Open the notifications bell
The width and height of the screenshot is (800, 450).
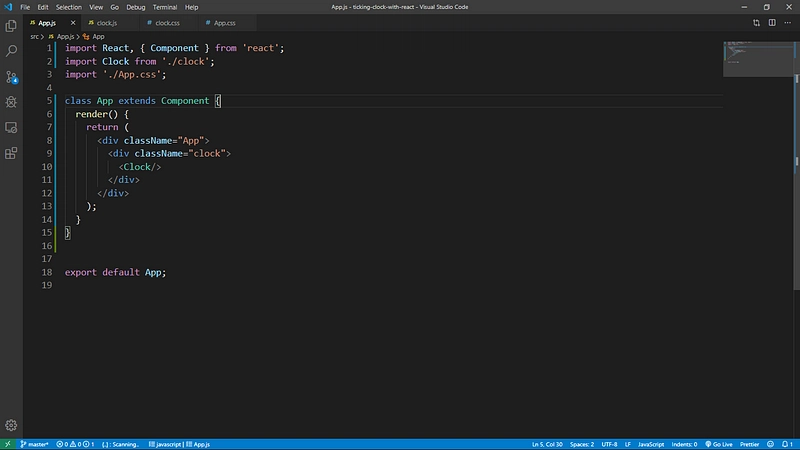click(x=787, y=444)
